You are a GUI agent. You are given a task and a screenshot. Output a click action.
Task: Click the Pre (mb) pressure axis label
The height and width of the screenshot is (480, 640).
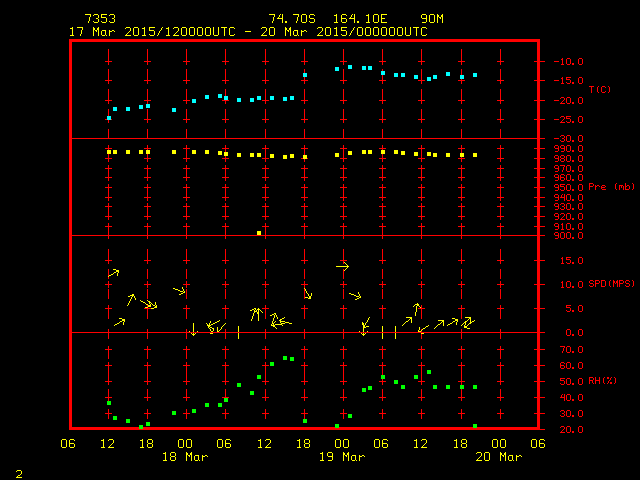pos(611,187)
